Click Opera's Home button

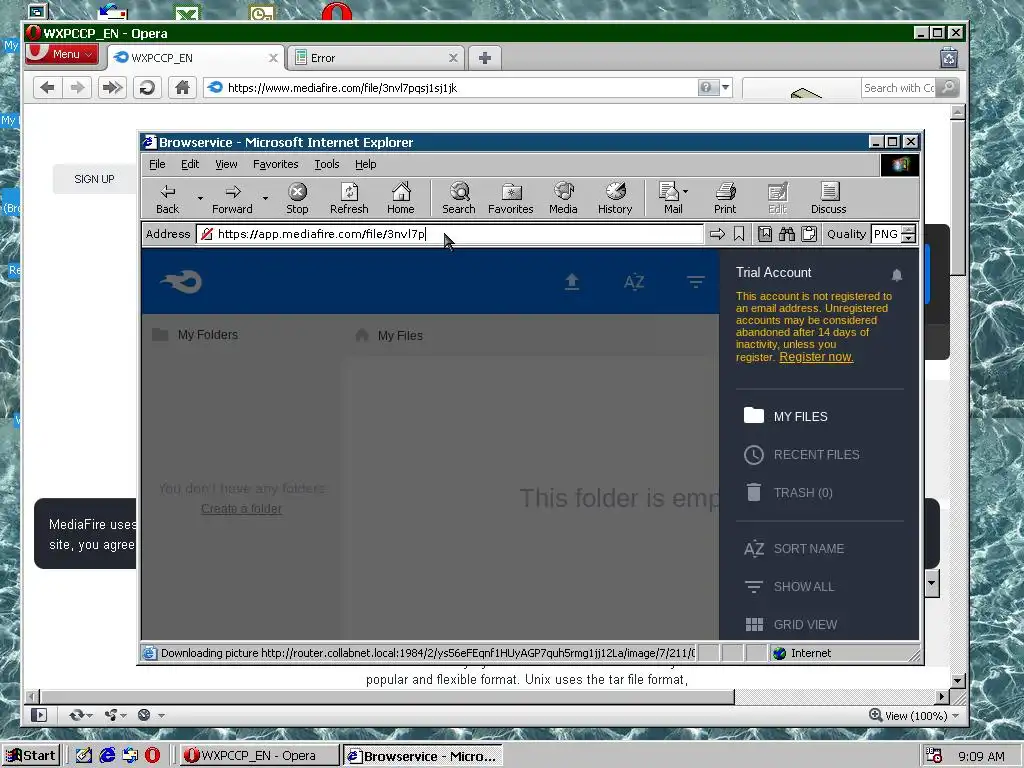(182, 88)
